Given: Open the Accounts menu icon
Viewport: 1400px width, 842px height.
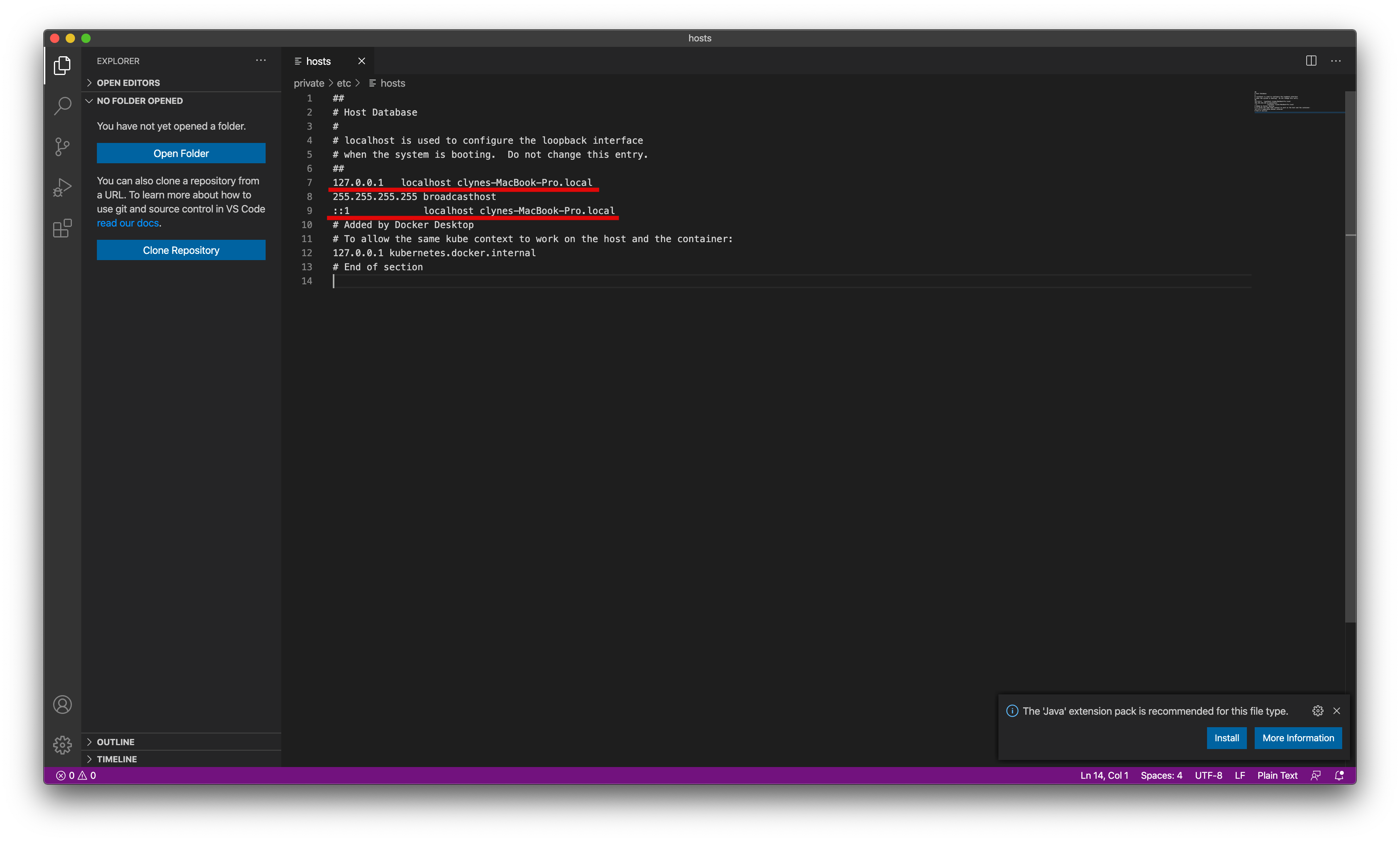Looking at the screenshot, I should pos(62,705).
